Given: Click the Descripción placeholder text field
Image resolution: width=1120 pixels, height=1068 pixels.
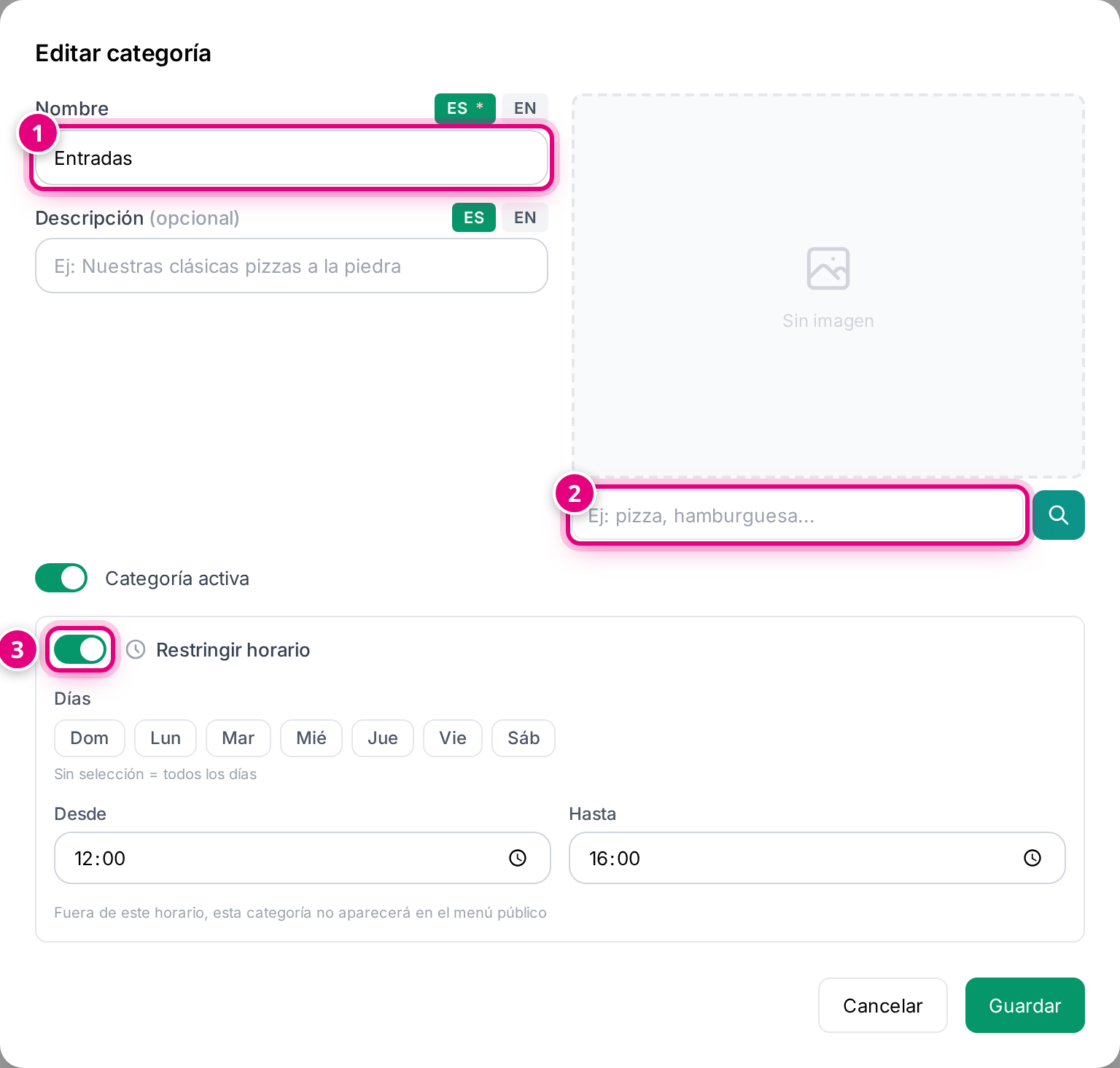Looking at the screenshot, I should coord(292,266).
